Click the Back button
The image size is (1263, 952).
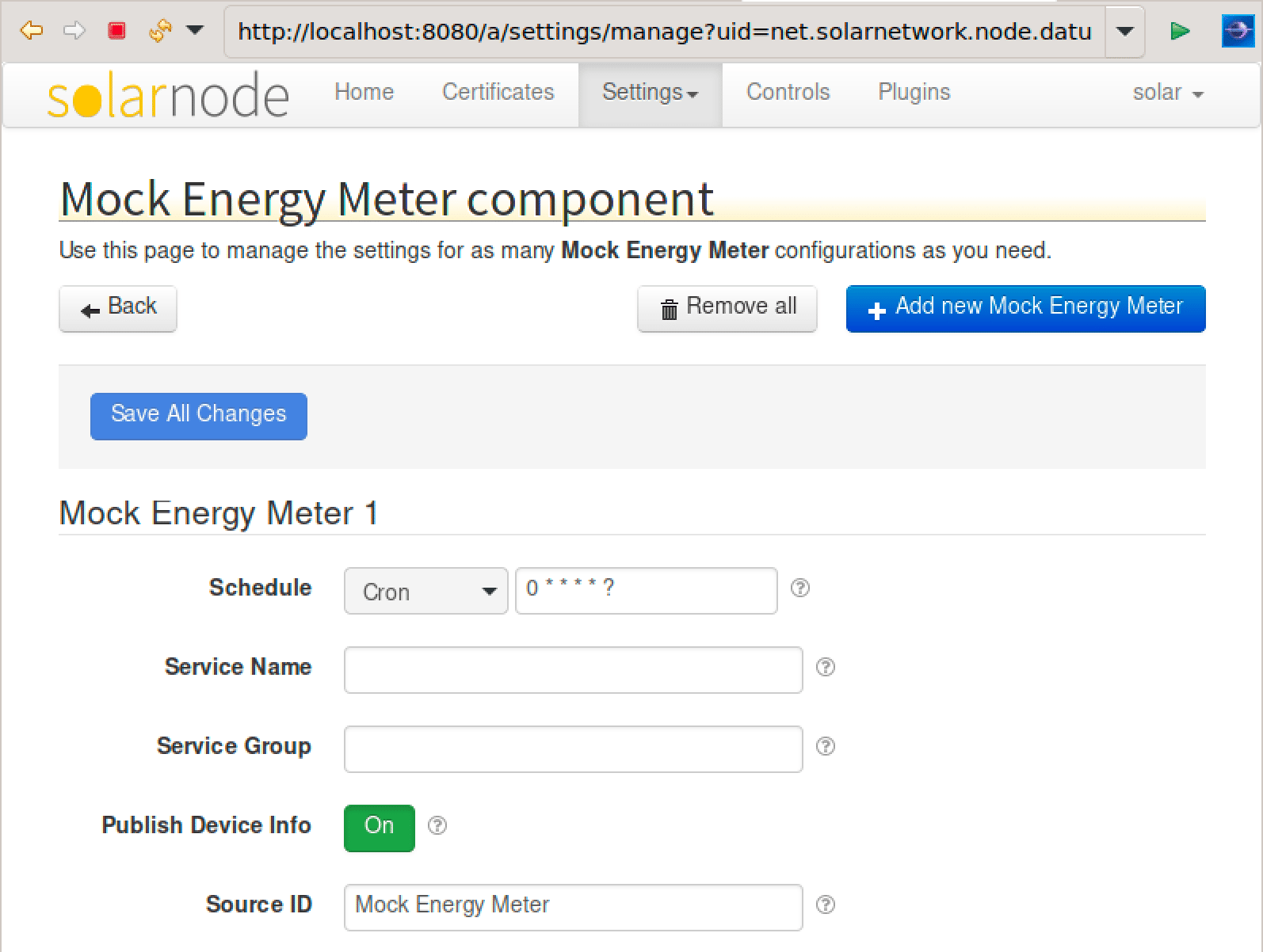118,308
